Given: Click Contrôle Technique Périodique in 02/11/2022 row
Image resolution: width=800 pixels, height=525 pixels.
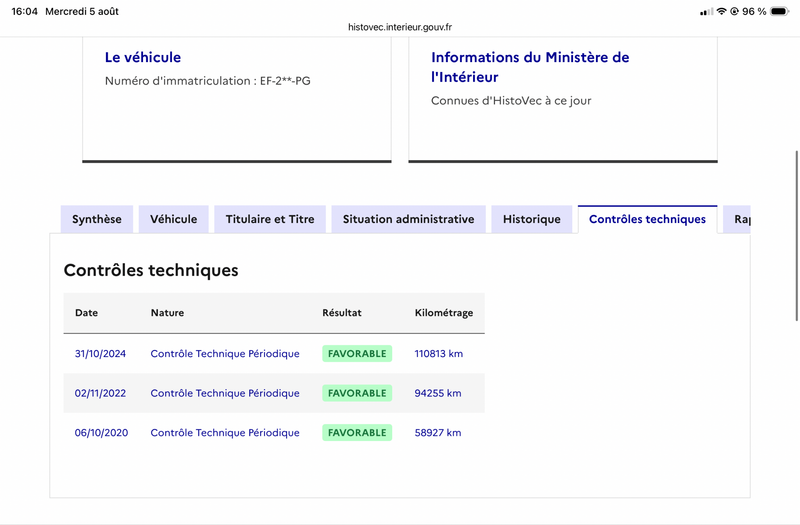Looking at the screenshot, I should click(x=225, y=393).
